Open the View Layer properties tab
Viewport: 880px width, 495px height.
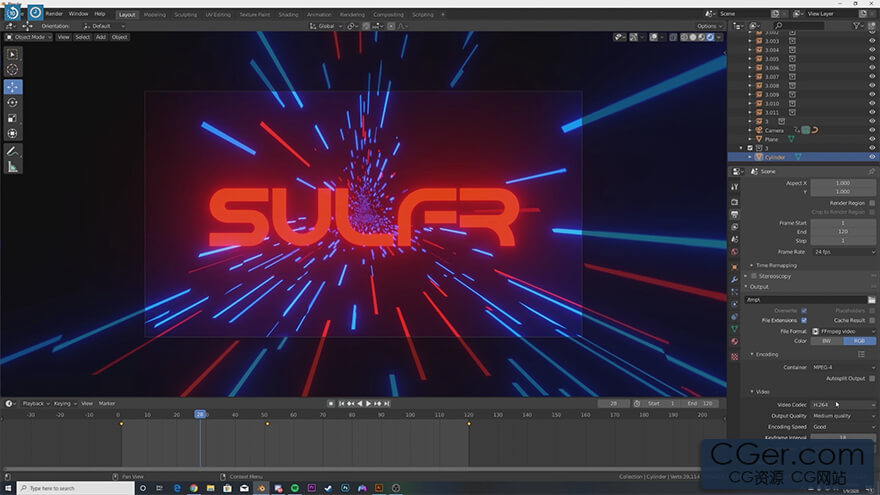735,227
